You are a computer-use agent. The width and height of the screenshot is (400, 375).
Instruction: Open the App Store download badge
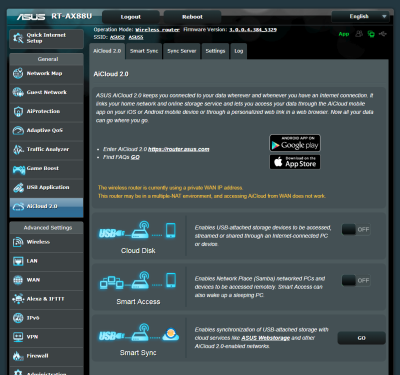[295, 162]
